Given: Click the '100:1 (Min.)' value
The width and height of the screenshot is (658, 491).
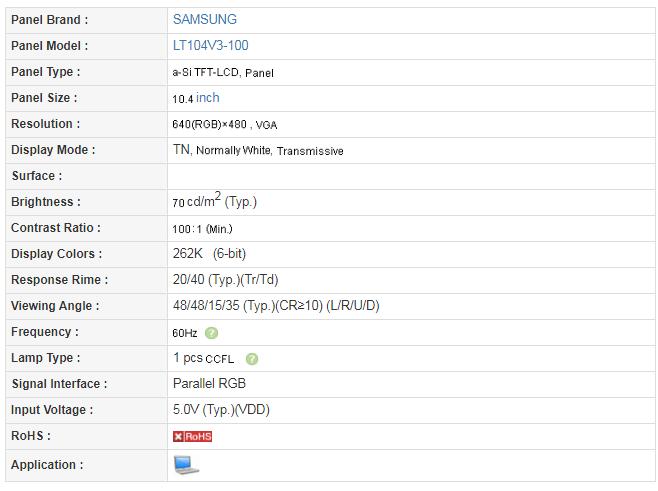Looking at the screenshot, I should click(x=202, y=229).
